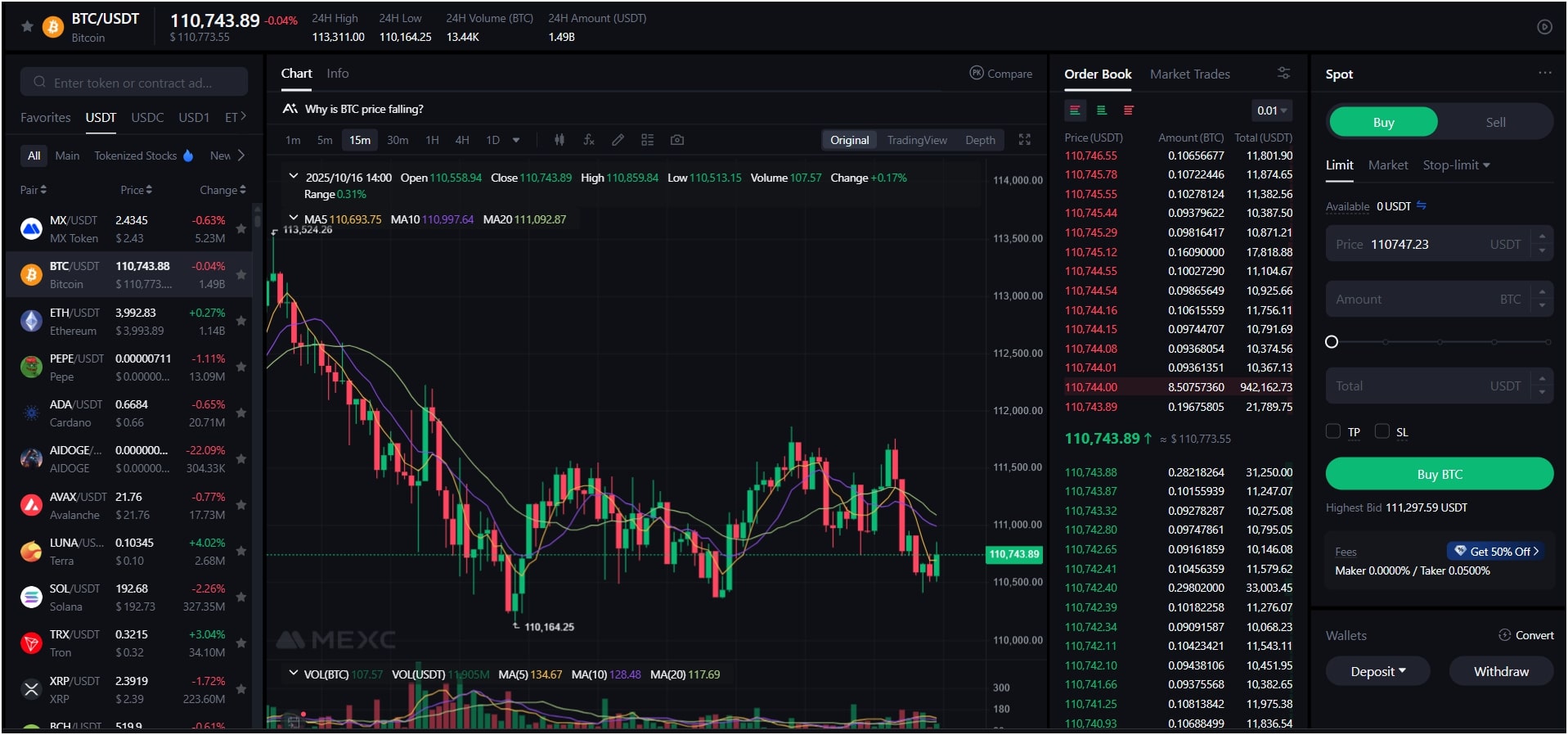
Task: Show more category filters after New
Action: tap(240, 156)
